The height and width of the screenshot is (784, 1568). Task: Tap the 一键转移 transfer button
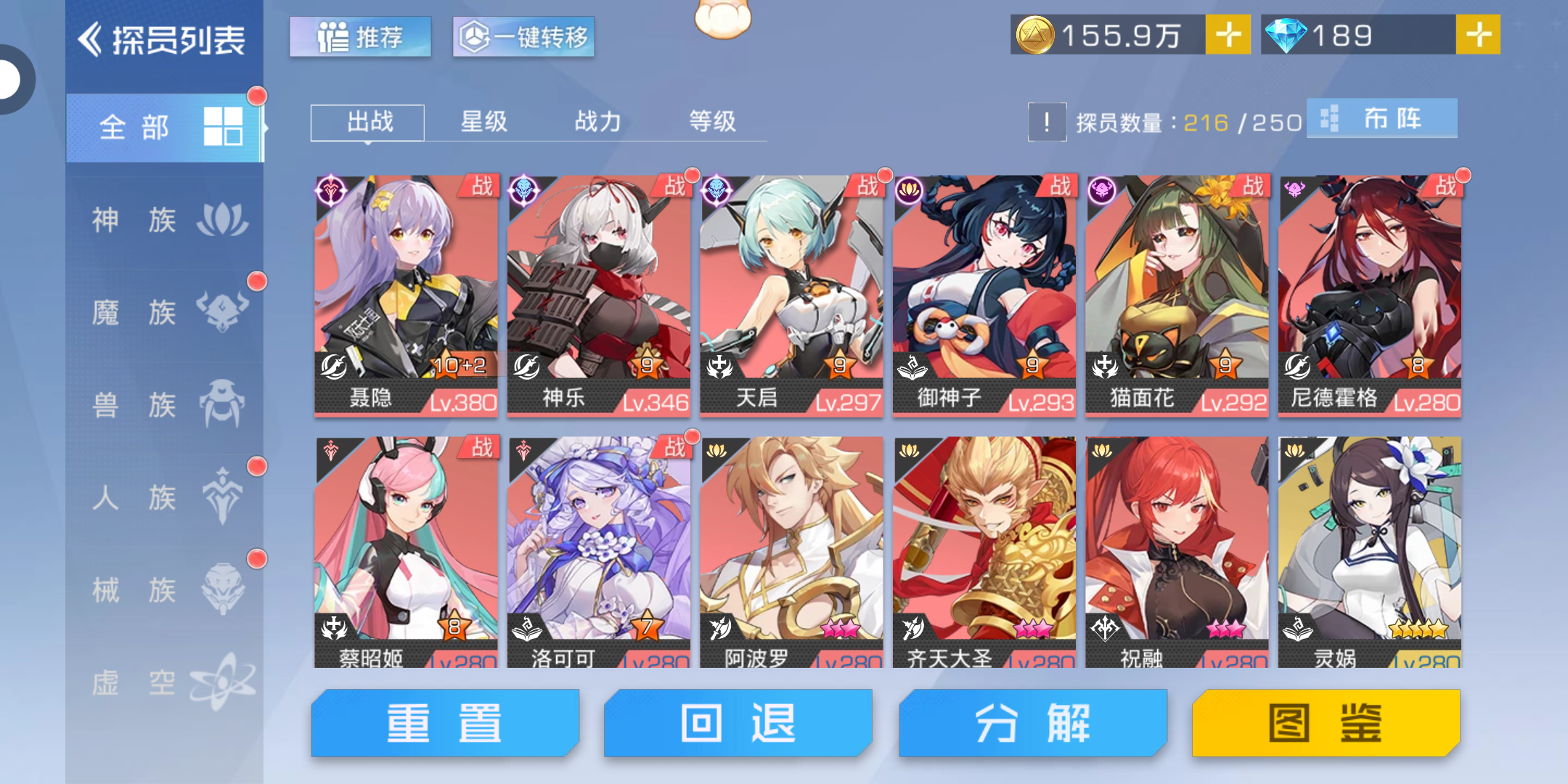tap(523, 36)
